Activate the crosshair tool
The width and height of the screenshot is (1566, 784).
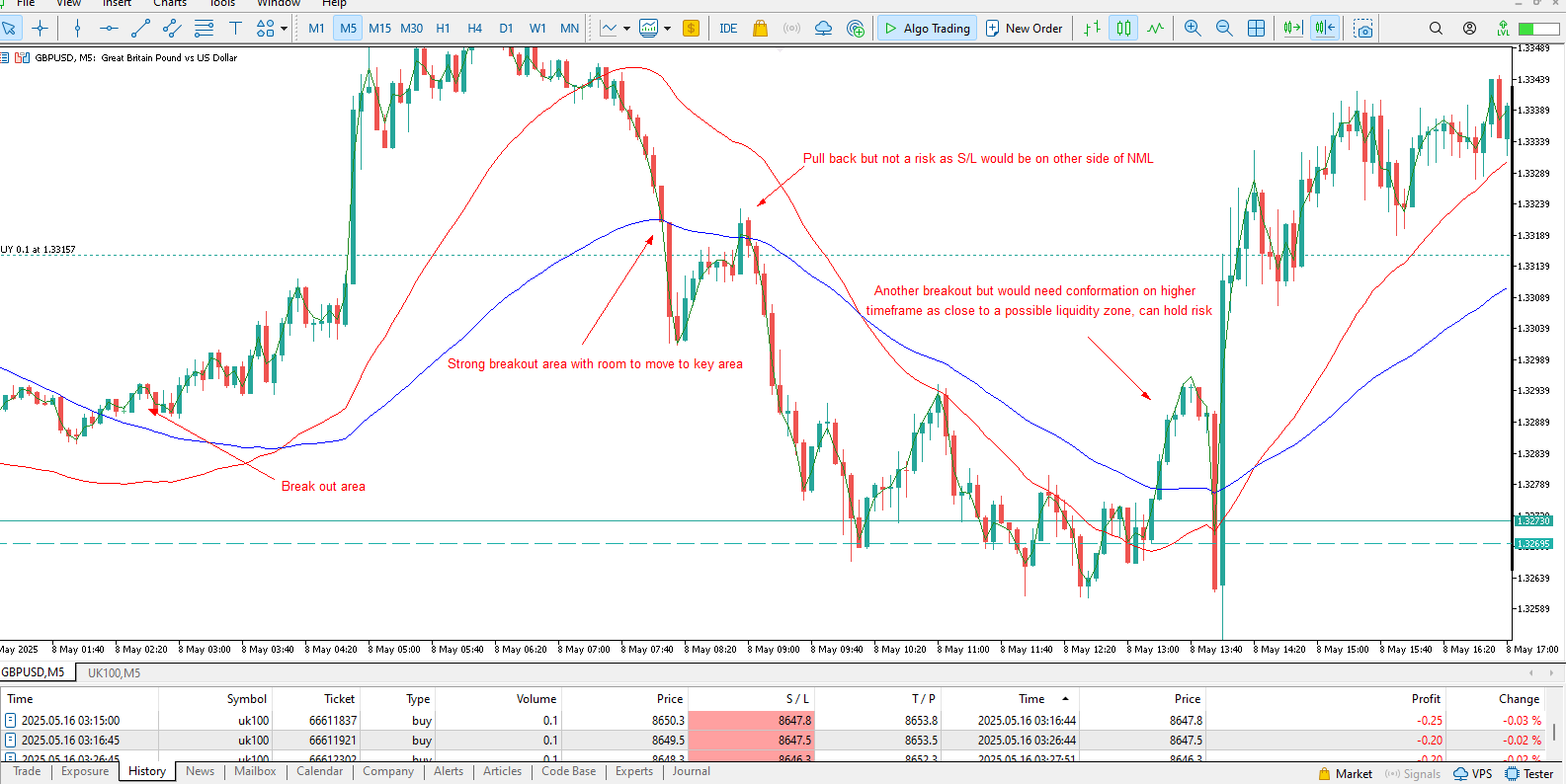40,29
